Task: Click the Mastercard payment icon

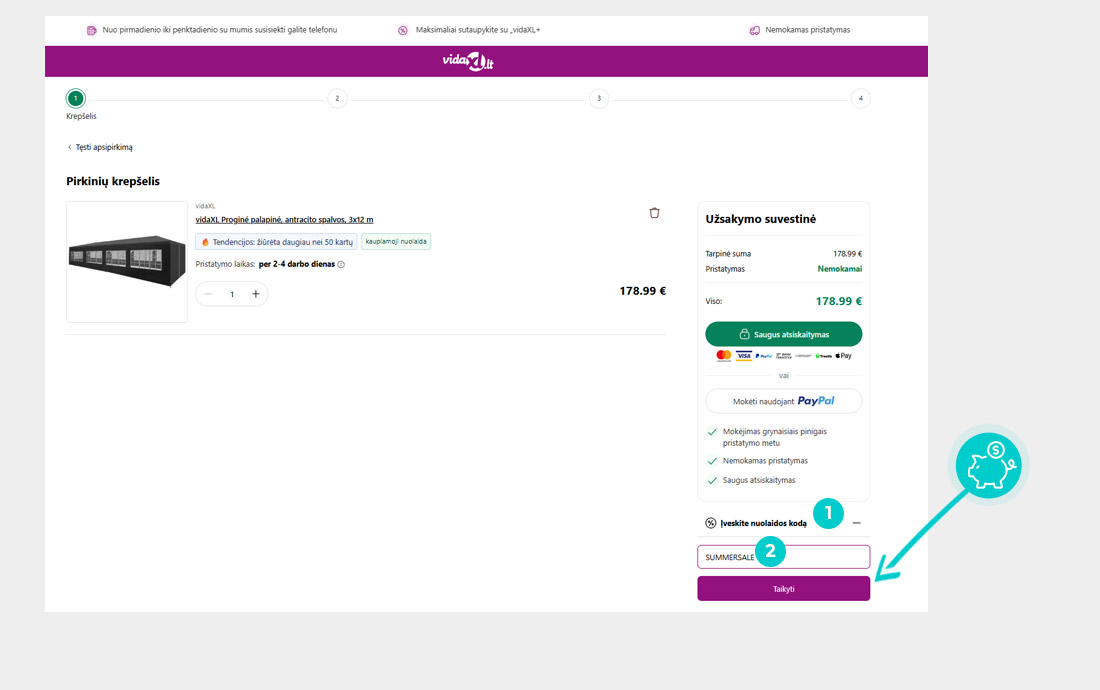Action: [x=724, y=356]
